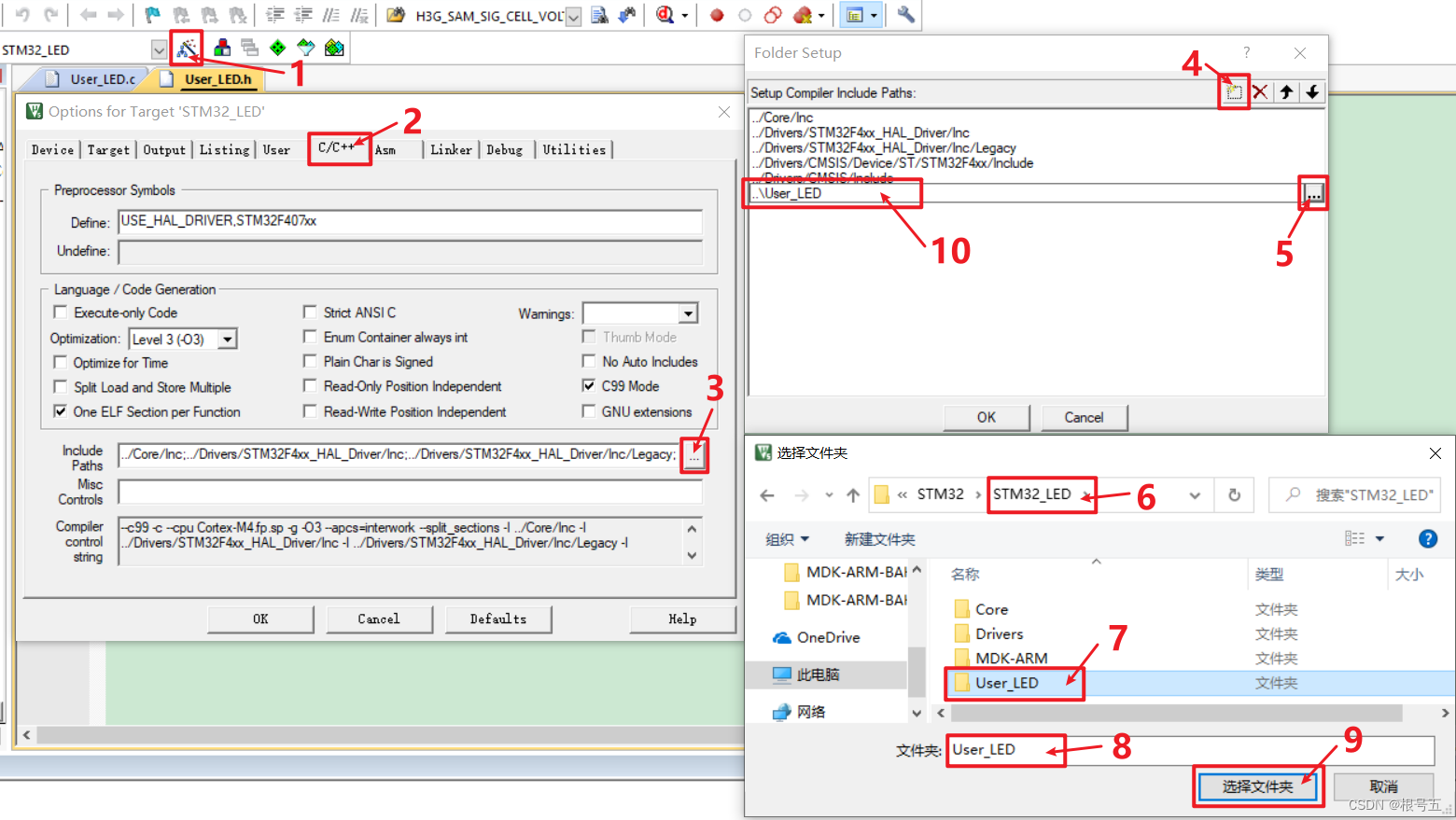
Task: Open the Pack Installer icon
Action: [x=334, y=48]
